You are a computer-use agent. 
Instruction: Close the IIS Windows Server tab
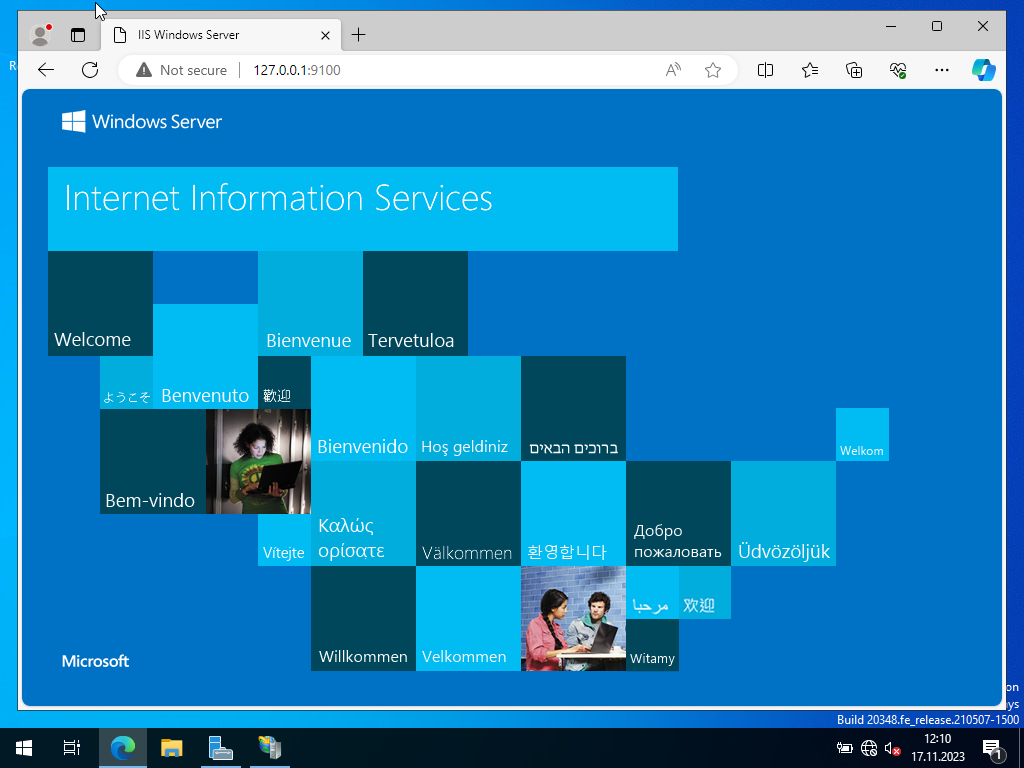tap(325, 35)
